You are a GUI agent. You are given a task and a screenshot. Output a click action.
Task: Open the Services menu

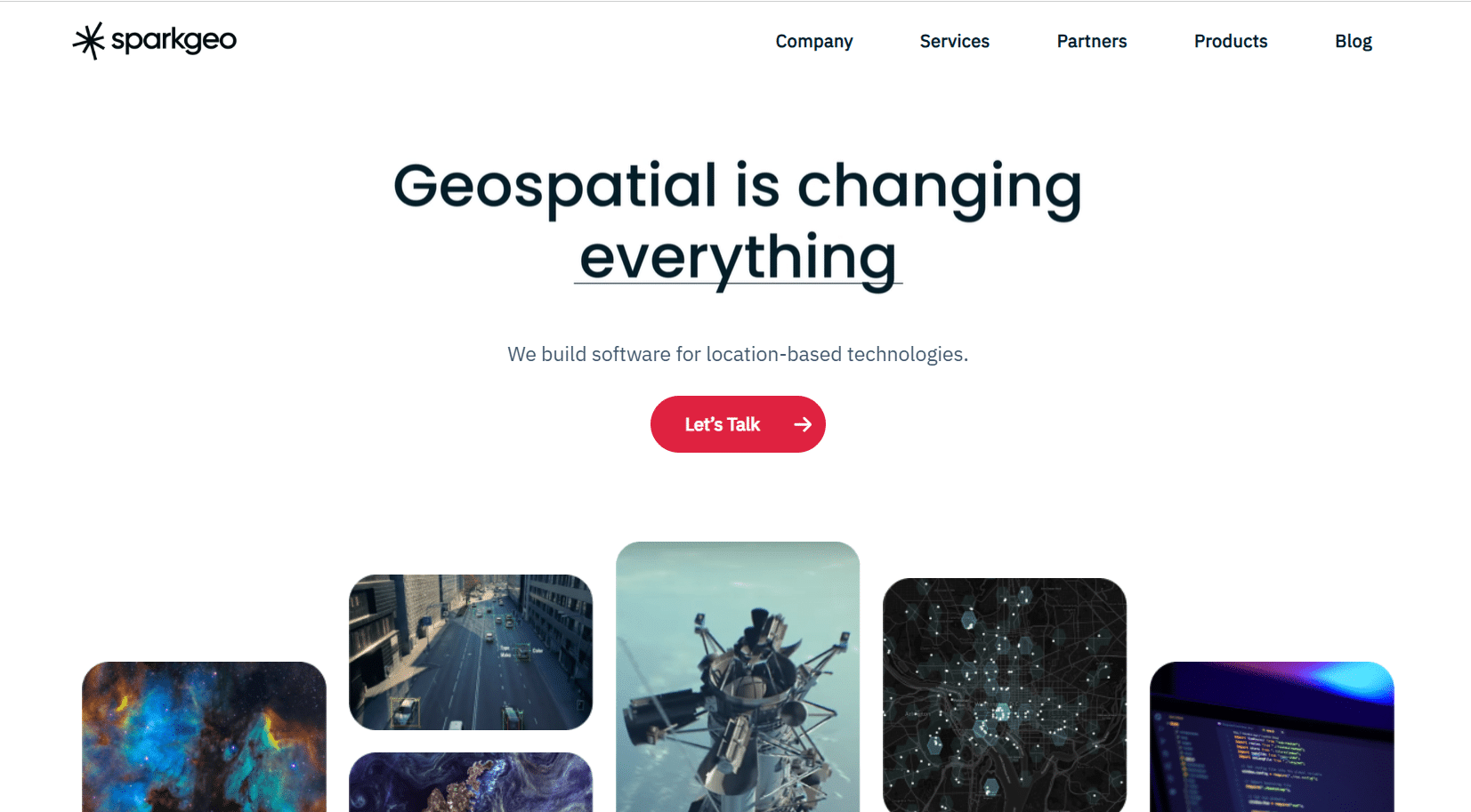pos(954,42)
